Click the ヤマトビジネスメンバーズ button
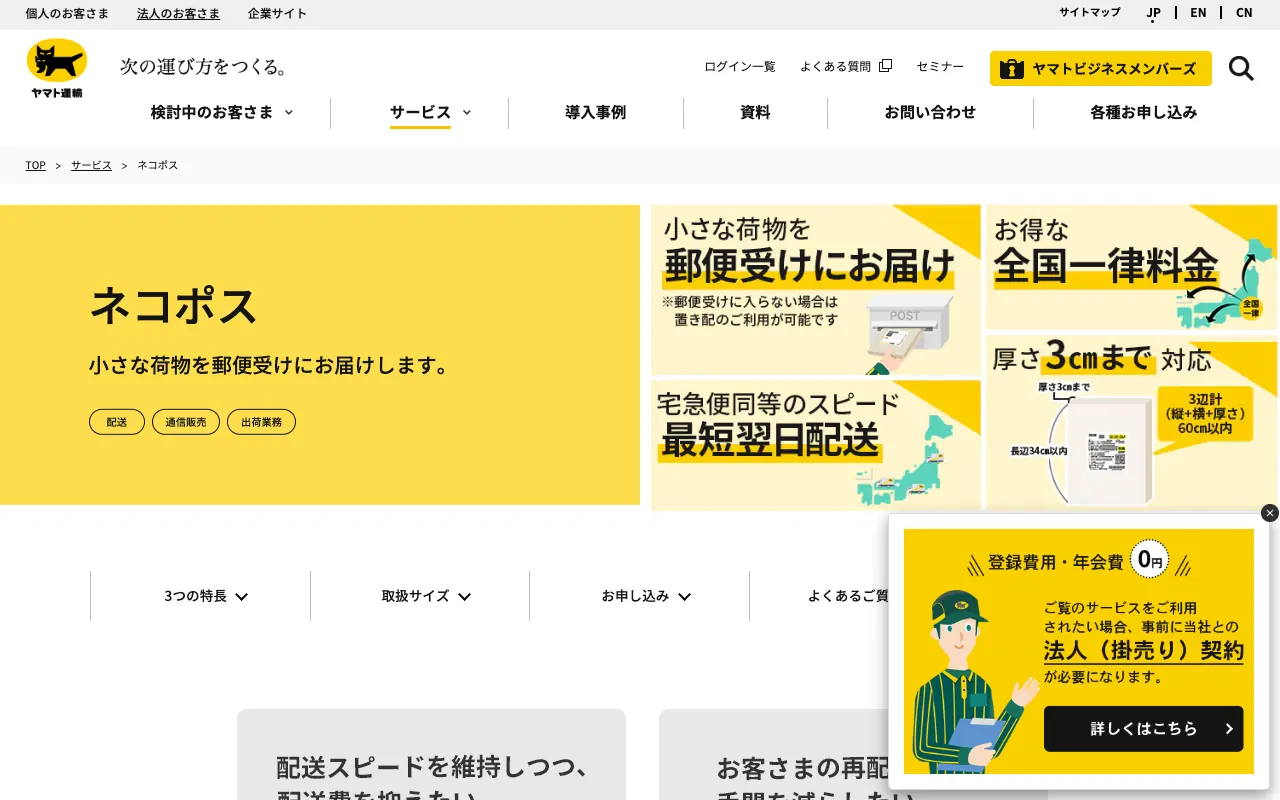This screenshot has height=800, width=1280. coord(1101,69)
